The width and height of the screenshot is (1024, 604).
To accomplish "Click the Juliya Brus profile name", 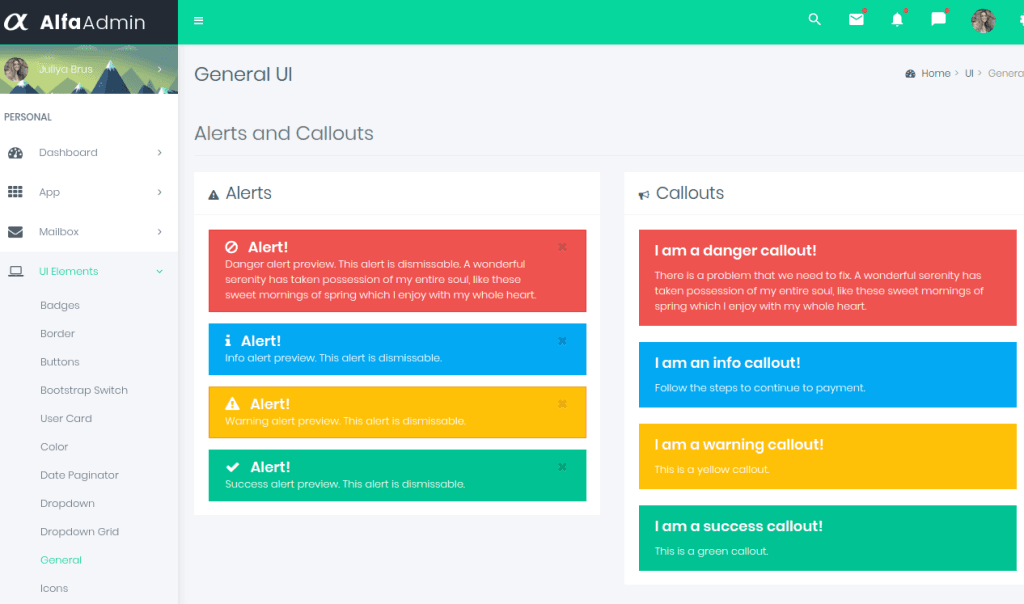I will (65, 69).
